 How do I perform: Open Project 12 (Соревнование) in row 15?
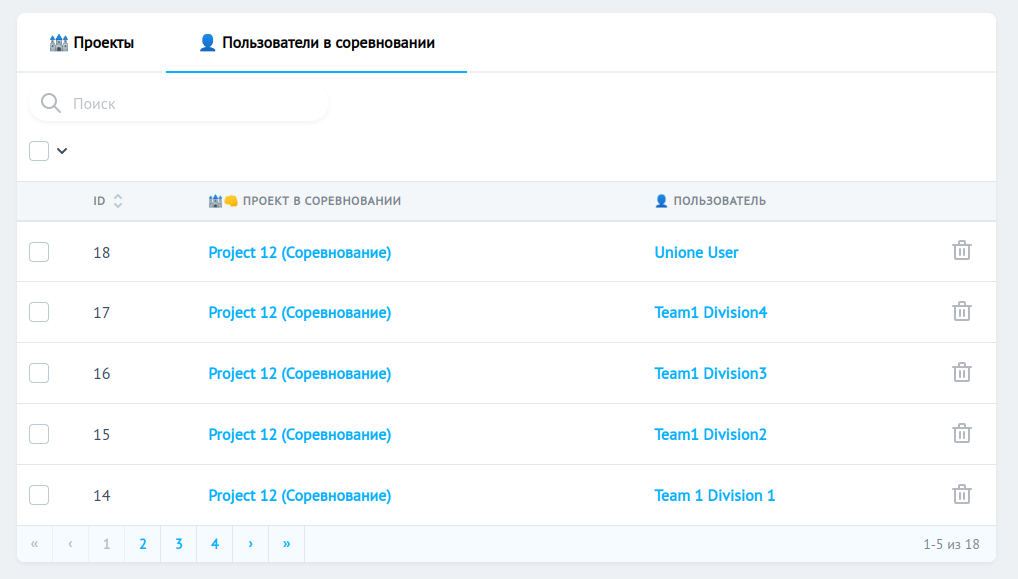coord(299,433)
